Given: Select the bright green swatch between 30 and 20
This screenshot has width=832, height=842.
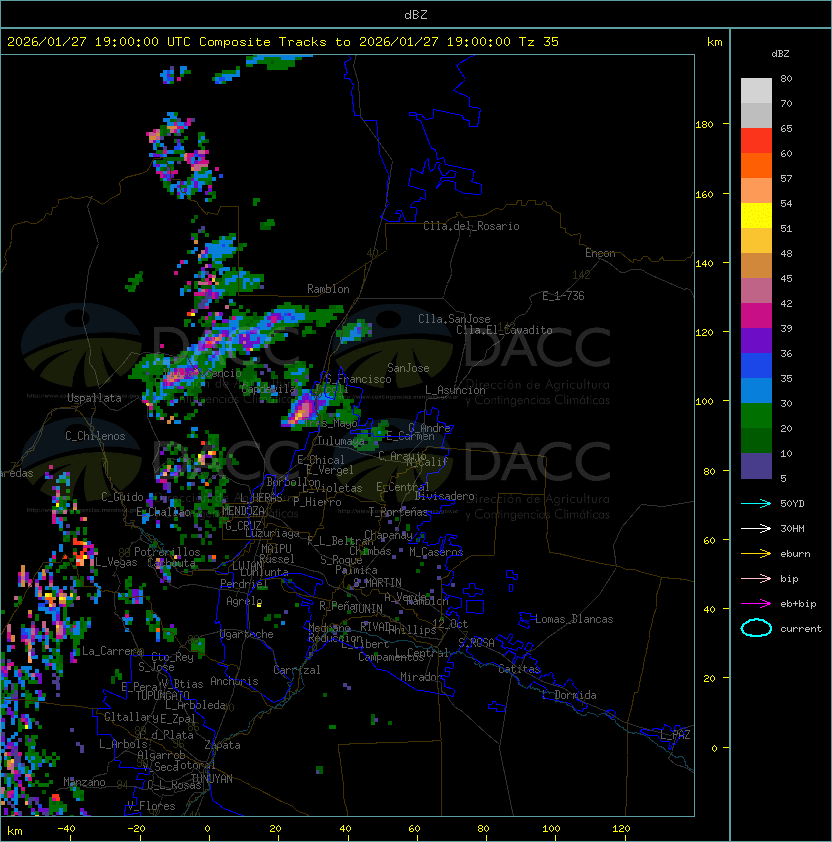Looking at the screenshot, I should (x=756, y=416).
